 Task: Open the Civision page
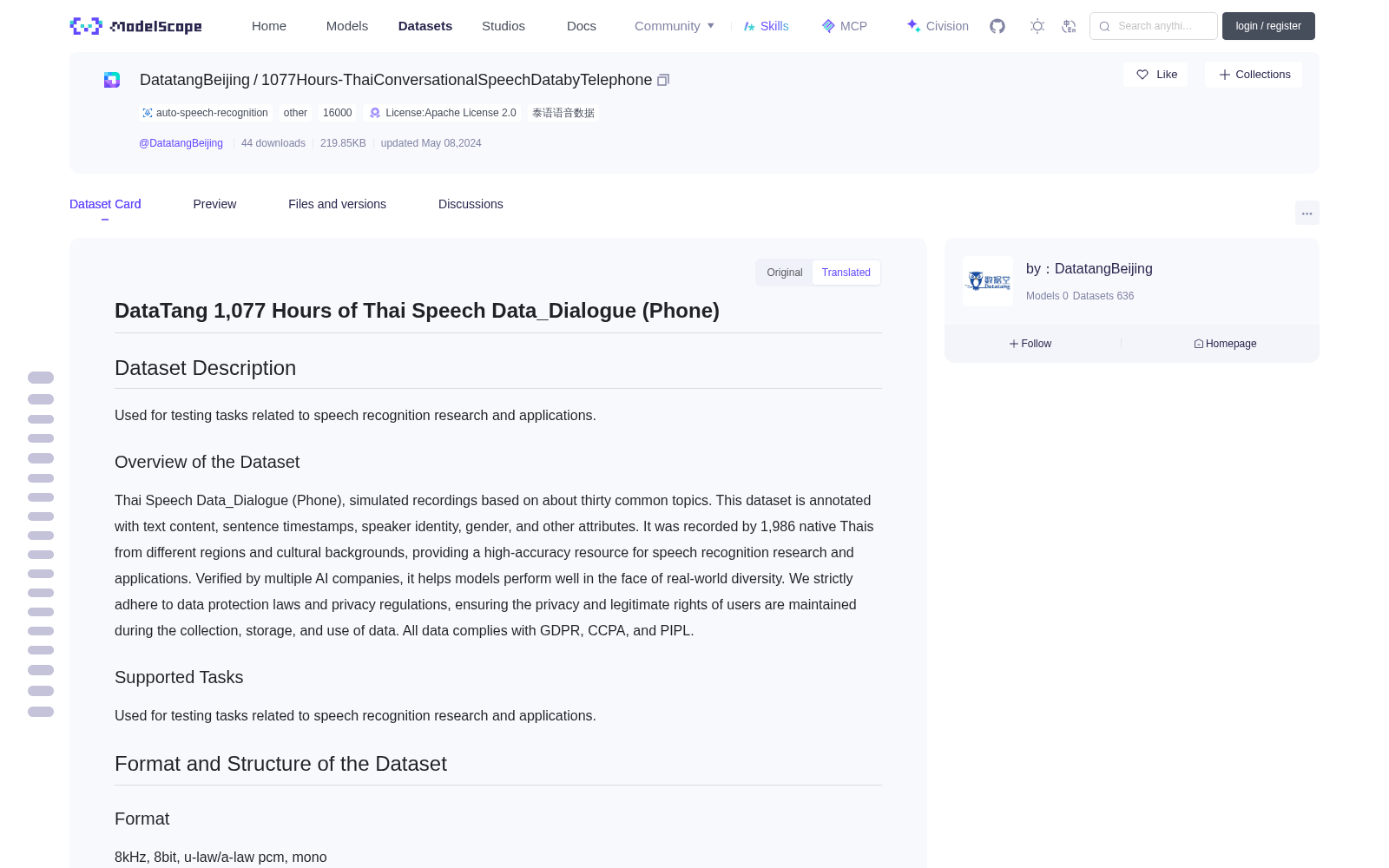pyautogui.click(x=938, y=26)
